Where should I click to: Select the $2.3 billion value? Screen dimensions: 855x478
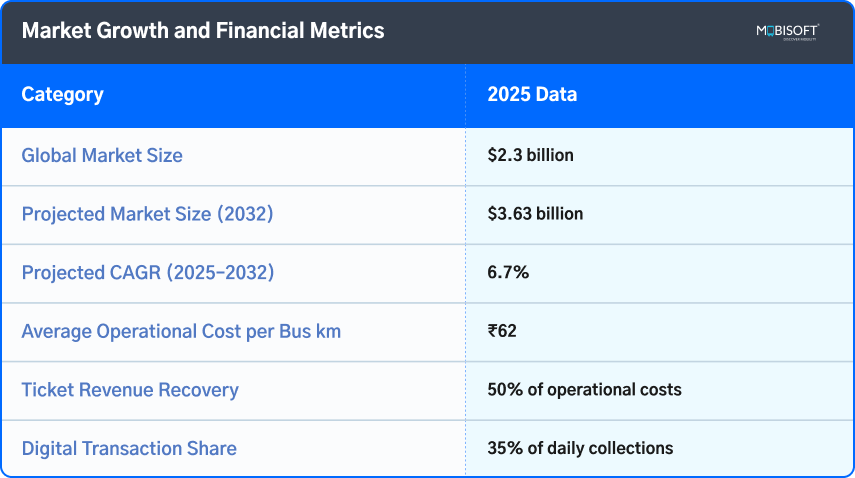[x=530, y=155]
